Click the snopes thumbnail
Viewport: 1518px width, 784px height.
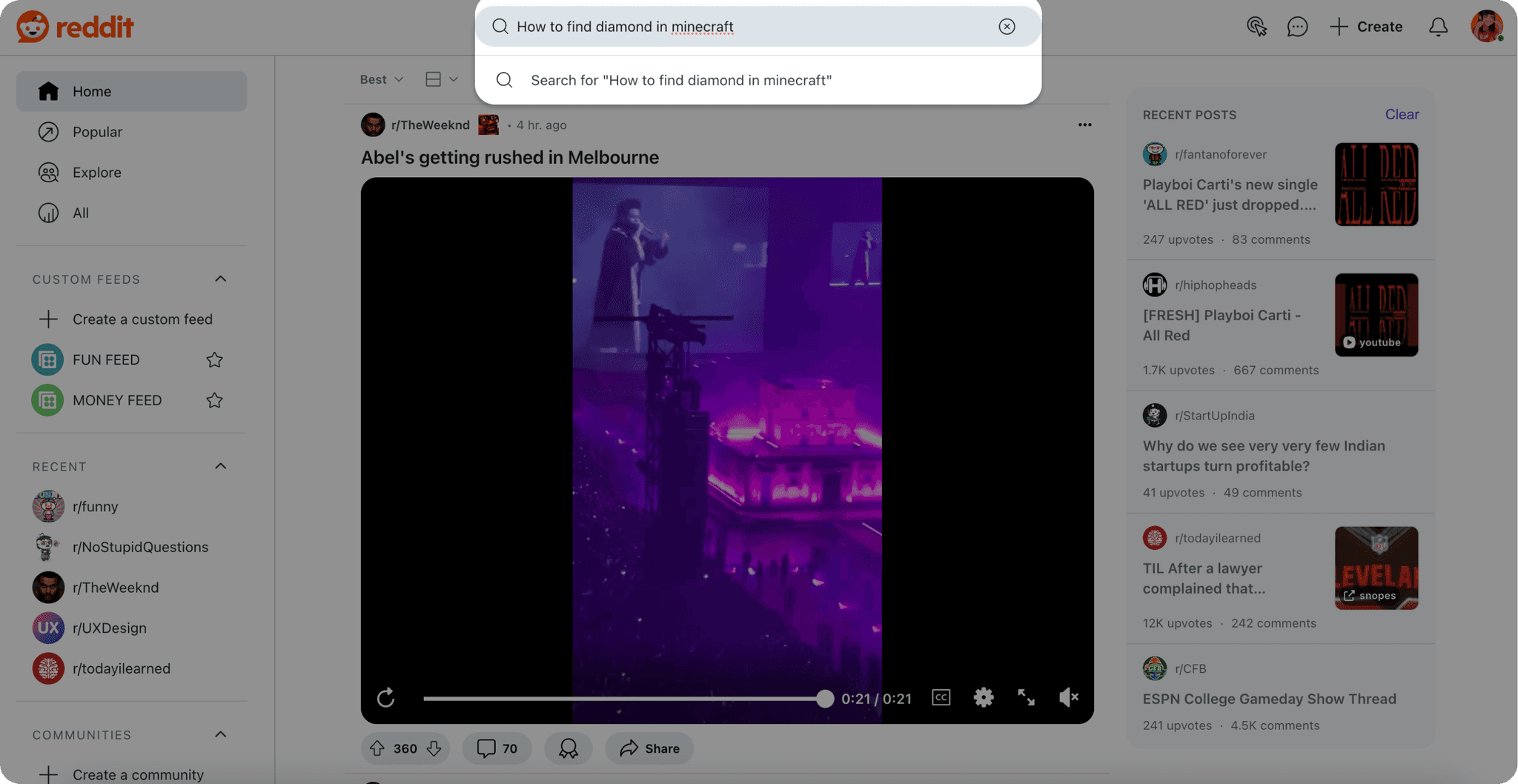[x=1376, y=568]
